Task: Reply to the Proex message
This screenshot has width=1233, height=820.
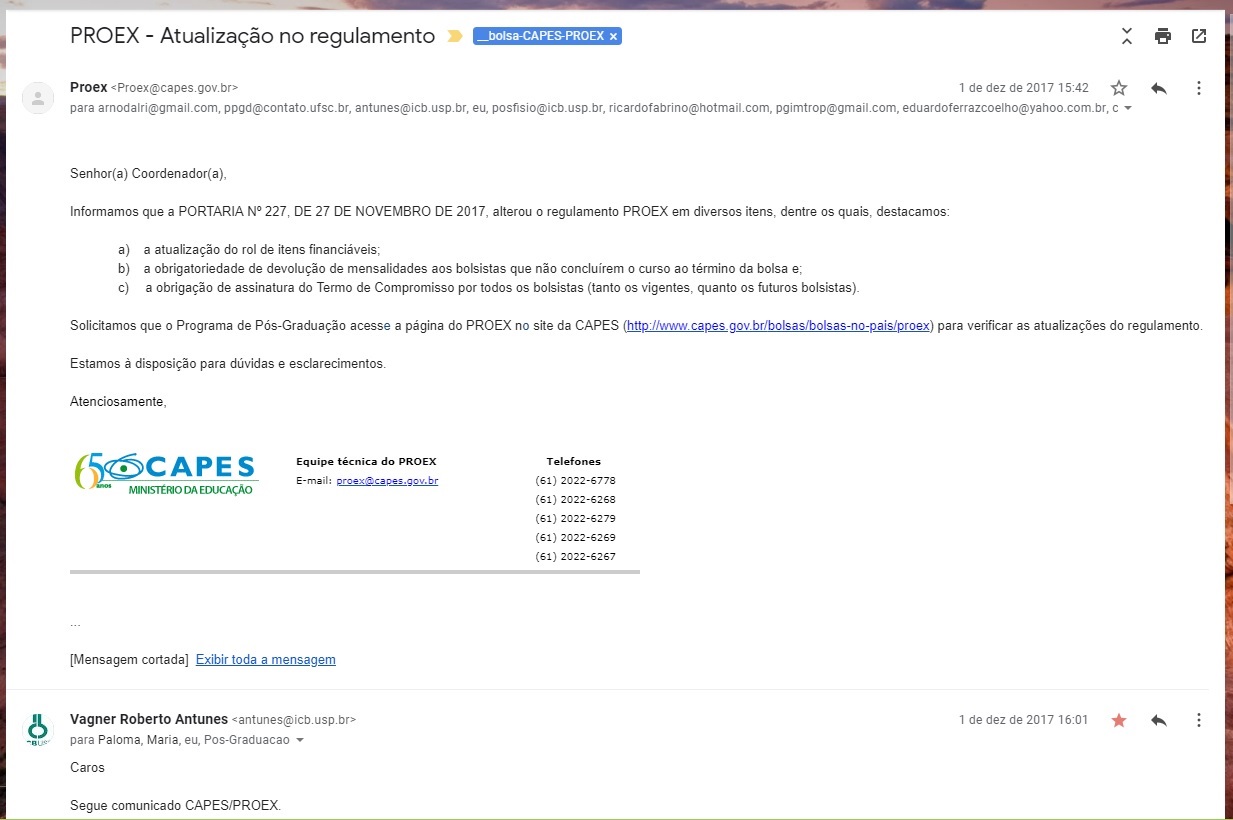Action: click(1159, 88)
